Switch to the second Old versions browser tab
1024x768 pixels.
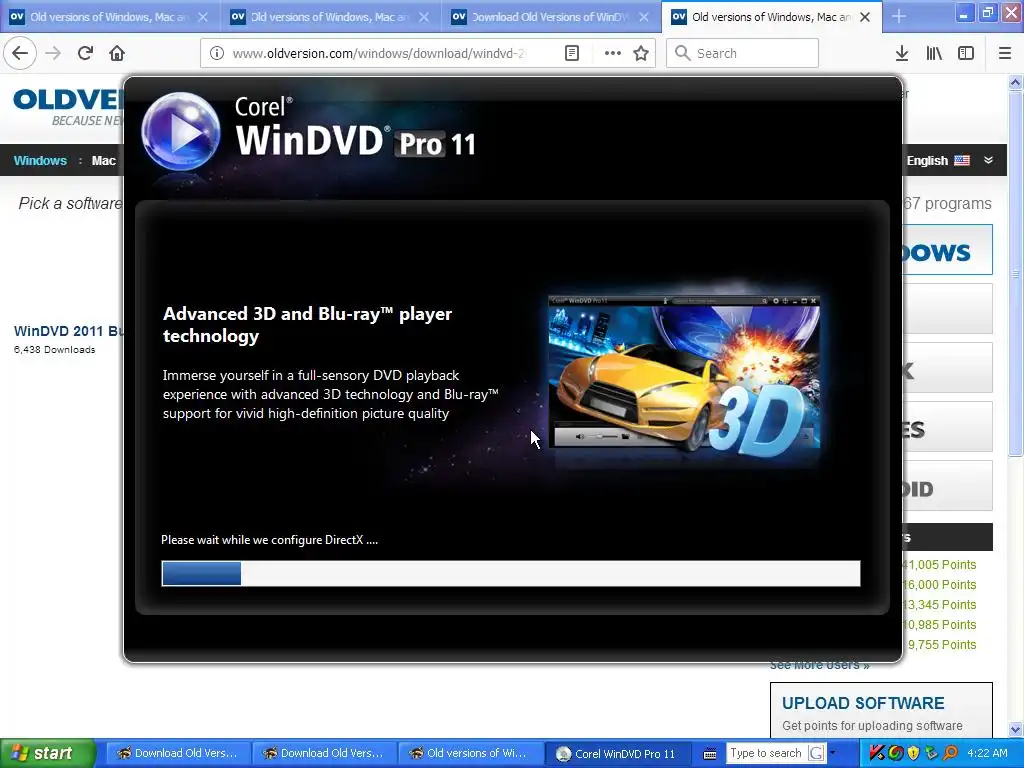tap(330, 17)
